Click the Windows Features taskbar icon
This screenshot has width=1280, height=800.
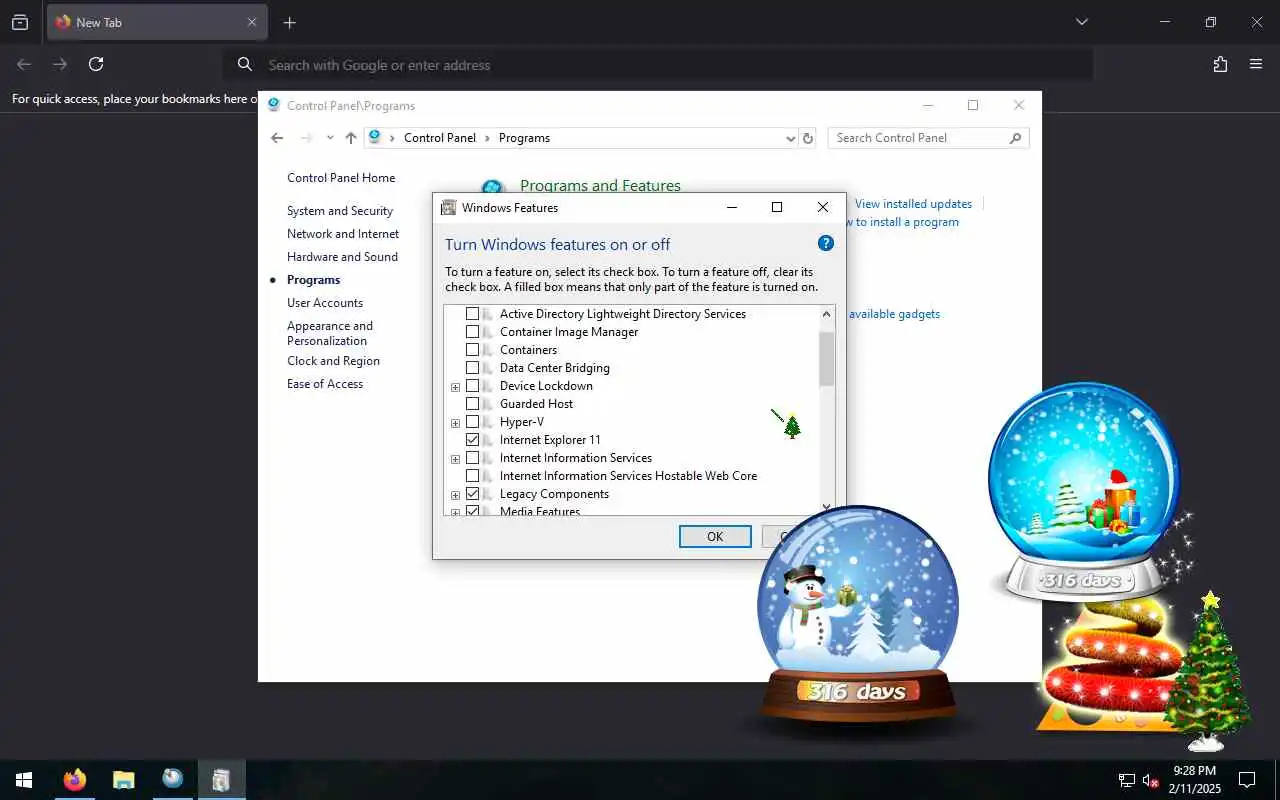pyautogui.click(x=221, y=780)
